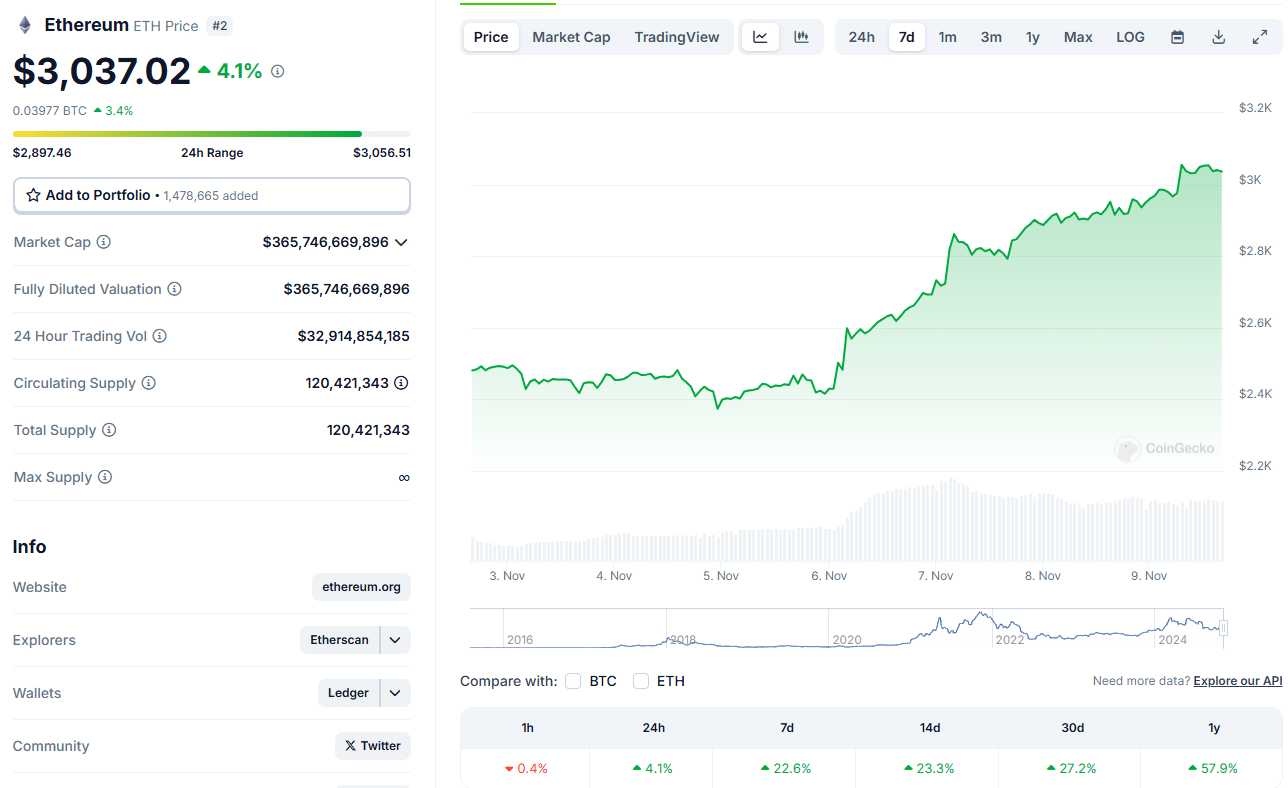Click the 24h low value $2,897.46
Image resolution: width=1288 pixels, height=788 pixels.
click(42, 153)
